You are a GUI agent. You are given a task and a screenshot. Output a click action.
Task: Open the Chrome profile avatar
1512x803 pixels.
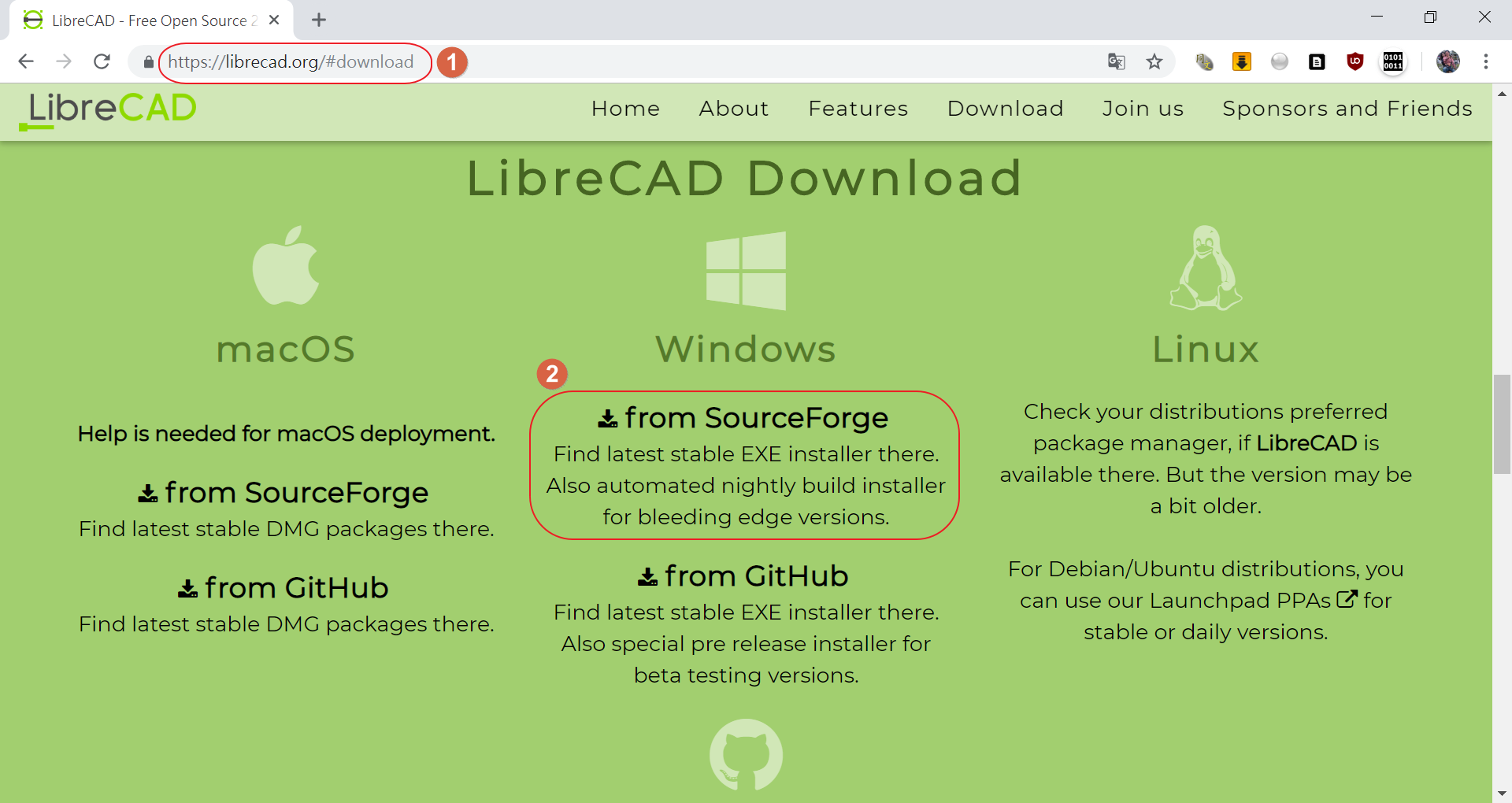1448,61
